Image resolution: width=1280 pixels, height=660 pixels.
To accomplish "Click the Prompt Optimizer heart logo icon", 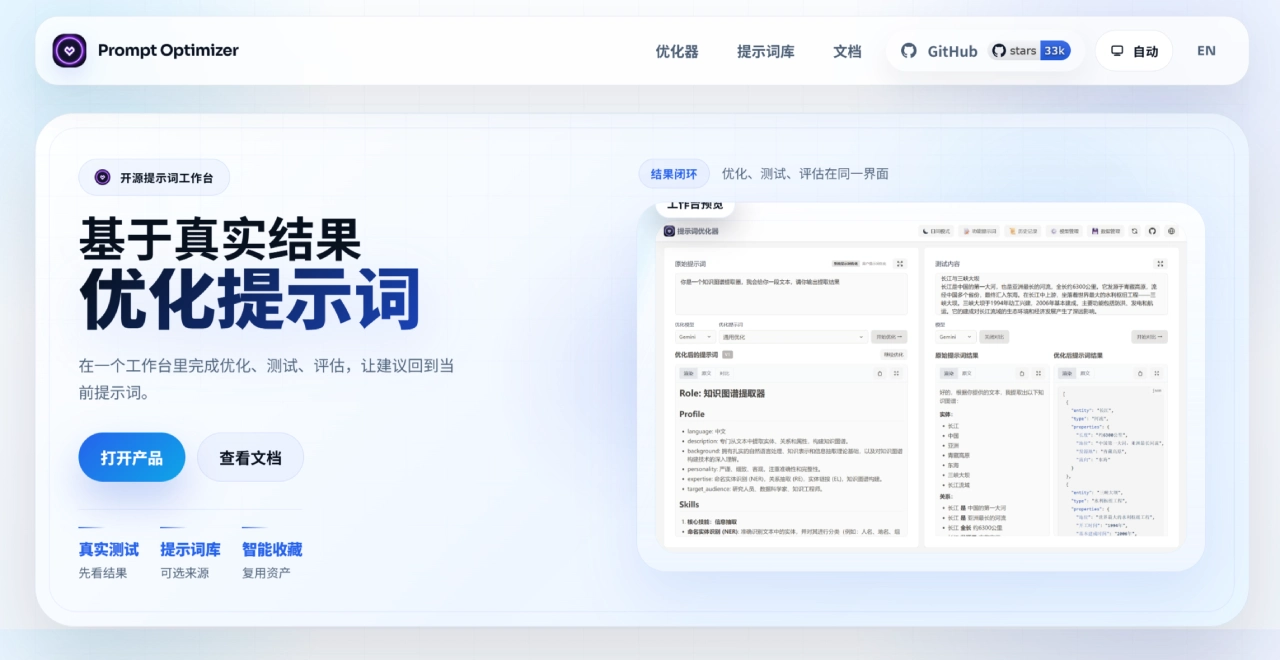I will 69,50.
